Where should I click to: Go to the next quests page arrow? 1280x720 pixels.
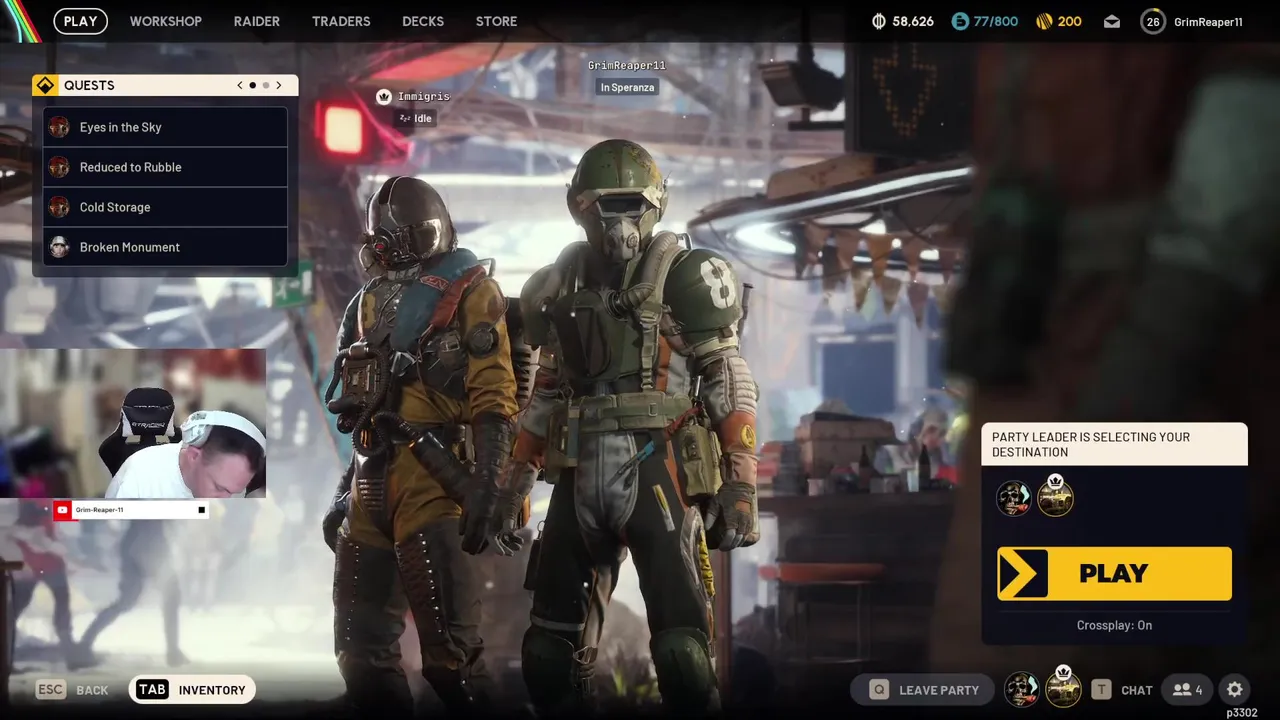click(278, 85)
